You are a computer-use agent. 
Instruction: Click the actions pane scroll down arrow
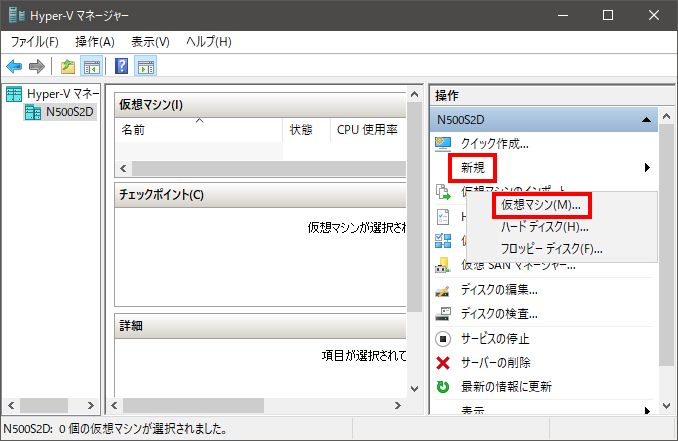[666, 406]
